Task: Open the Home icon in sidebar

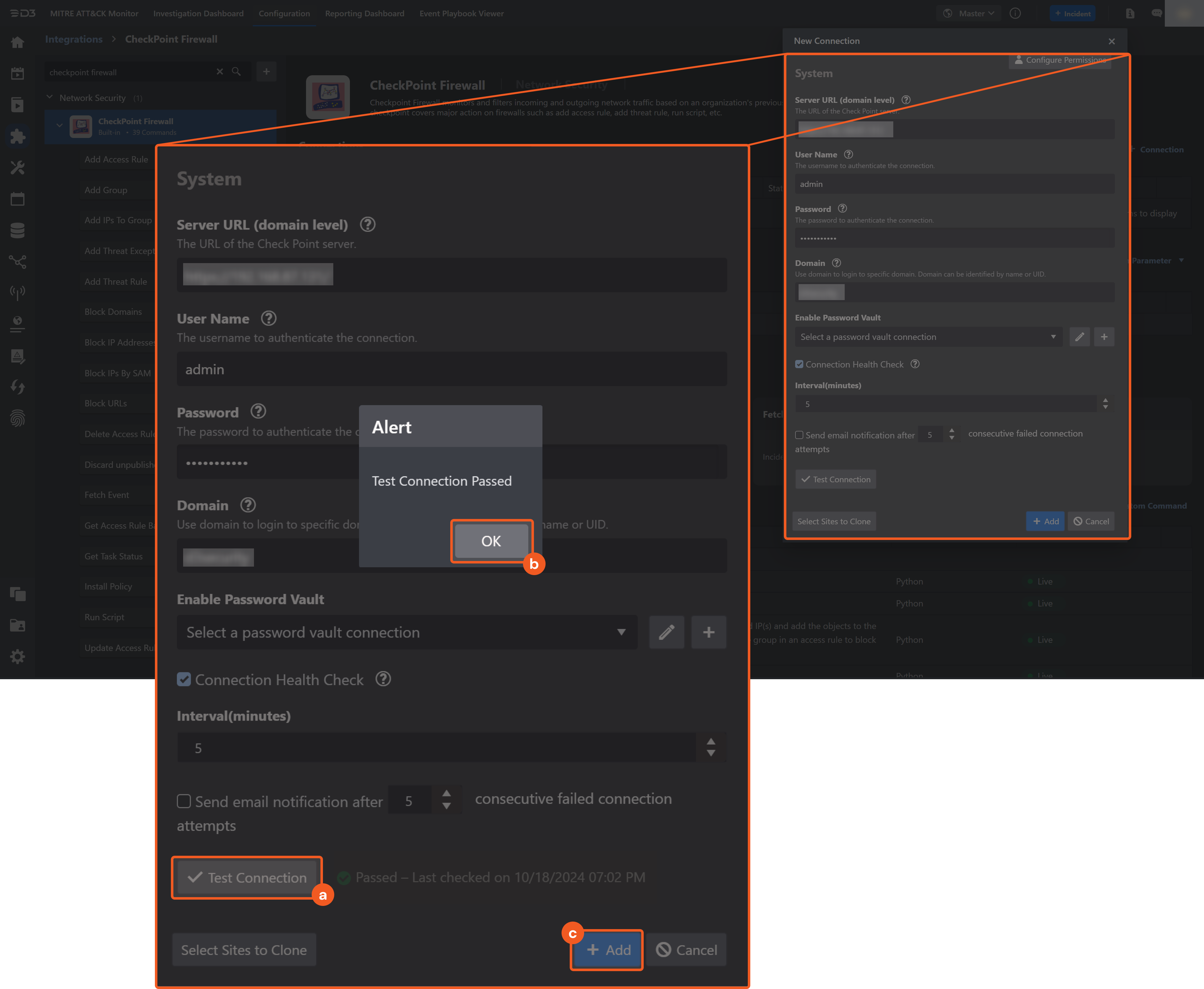Action: 18,42
